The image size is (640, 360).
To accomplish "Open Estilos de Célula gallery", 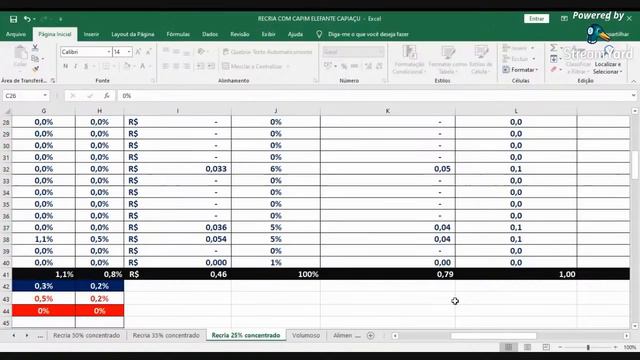I will tap(481, 60).
